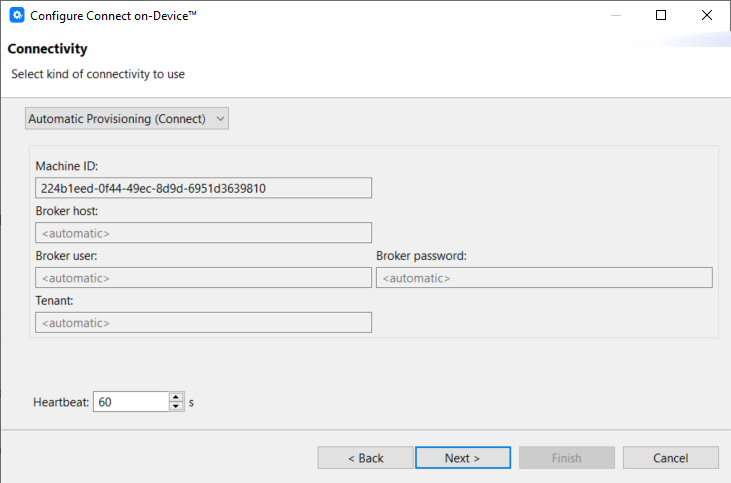Select the Broker host field
This screenshot has width=731, height=483.
pos(203,233)
